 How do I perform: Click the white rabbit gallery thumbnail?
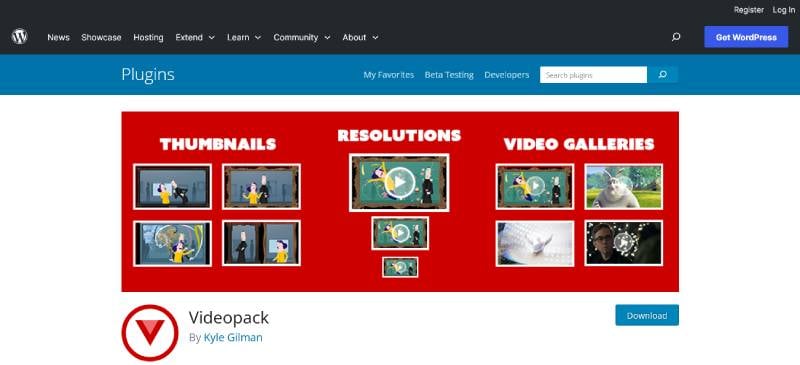tap(623, 186)
